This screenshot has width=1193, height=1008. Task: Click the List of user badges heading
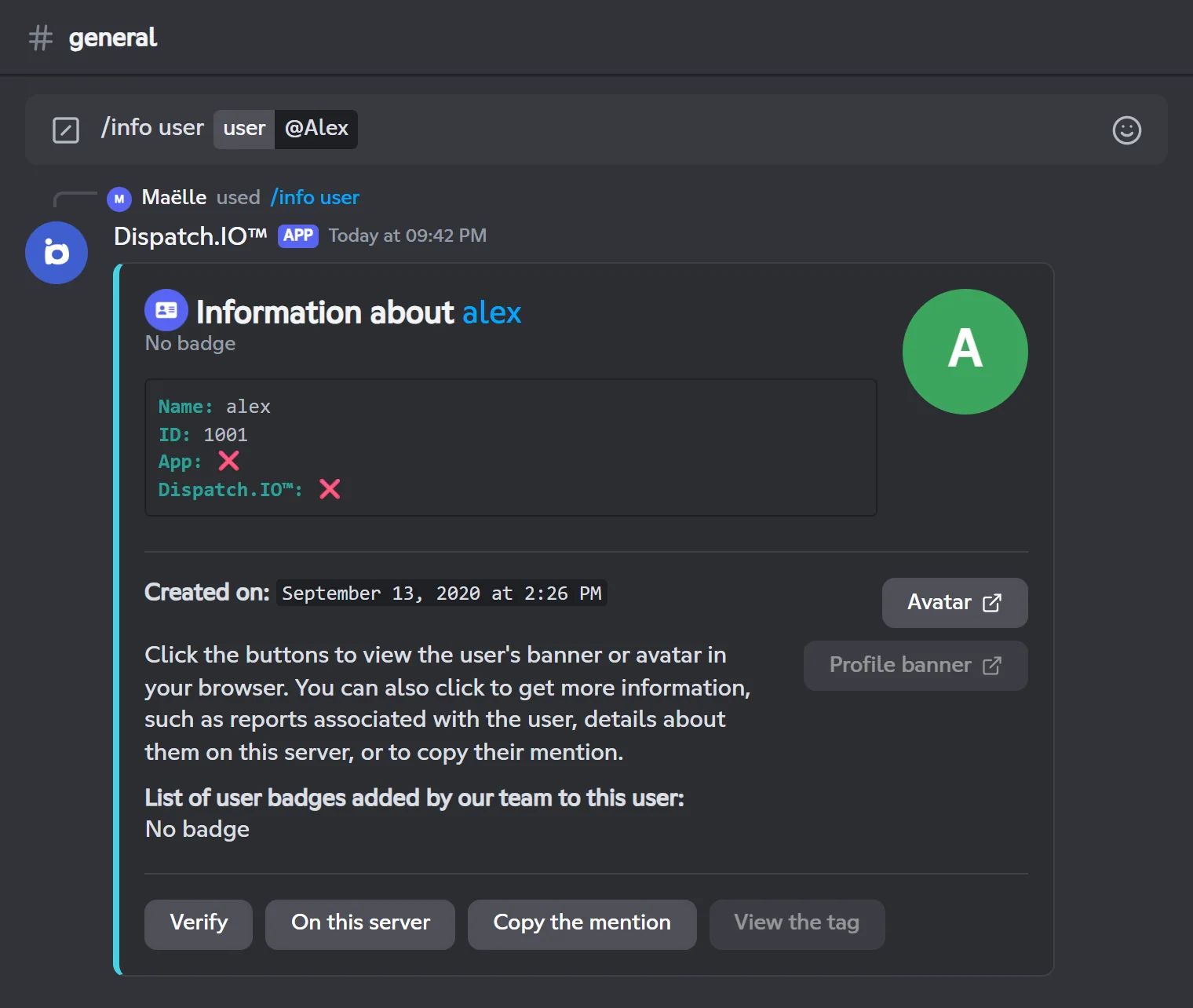click(414, 798)
